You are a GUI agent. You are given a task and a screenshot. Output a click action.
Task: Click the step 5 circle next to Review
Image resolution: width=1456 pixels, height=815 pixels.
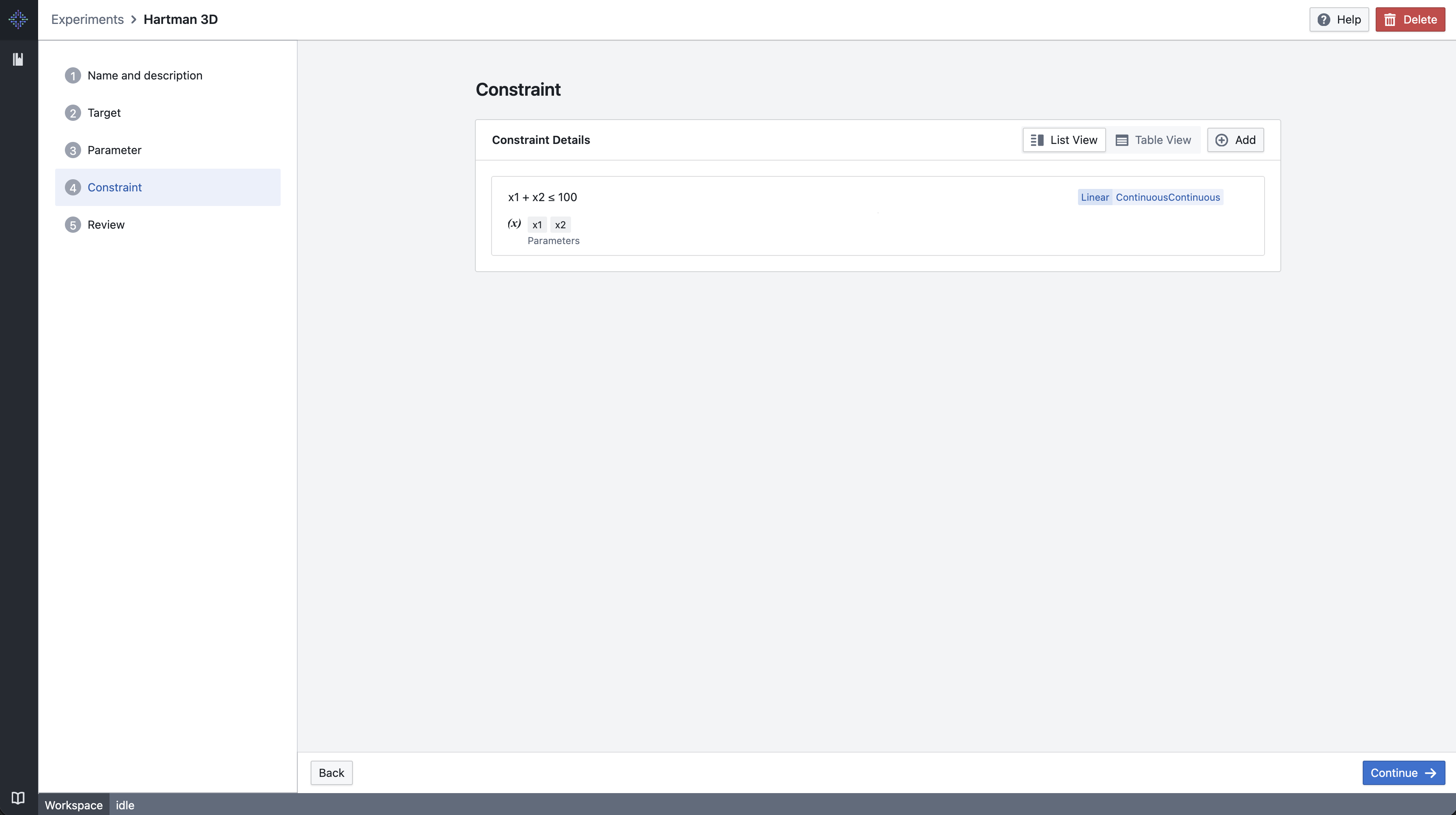pyautogui.click(x=72, y=224)
